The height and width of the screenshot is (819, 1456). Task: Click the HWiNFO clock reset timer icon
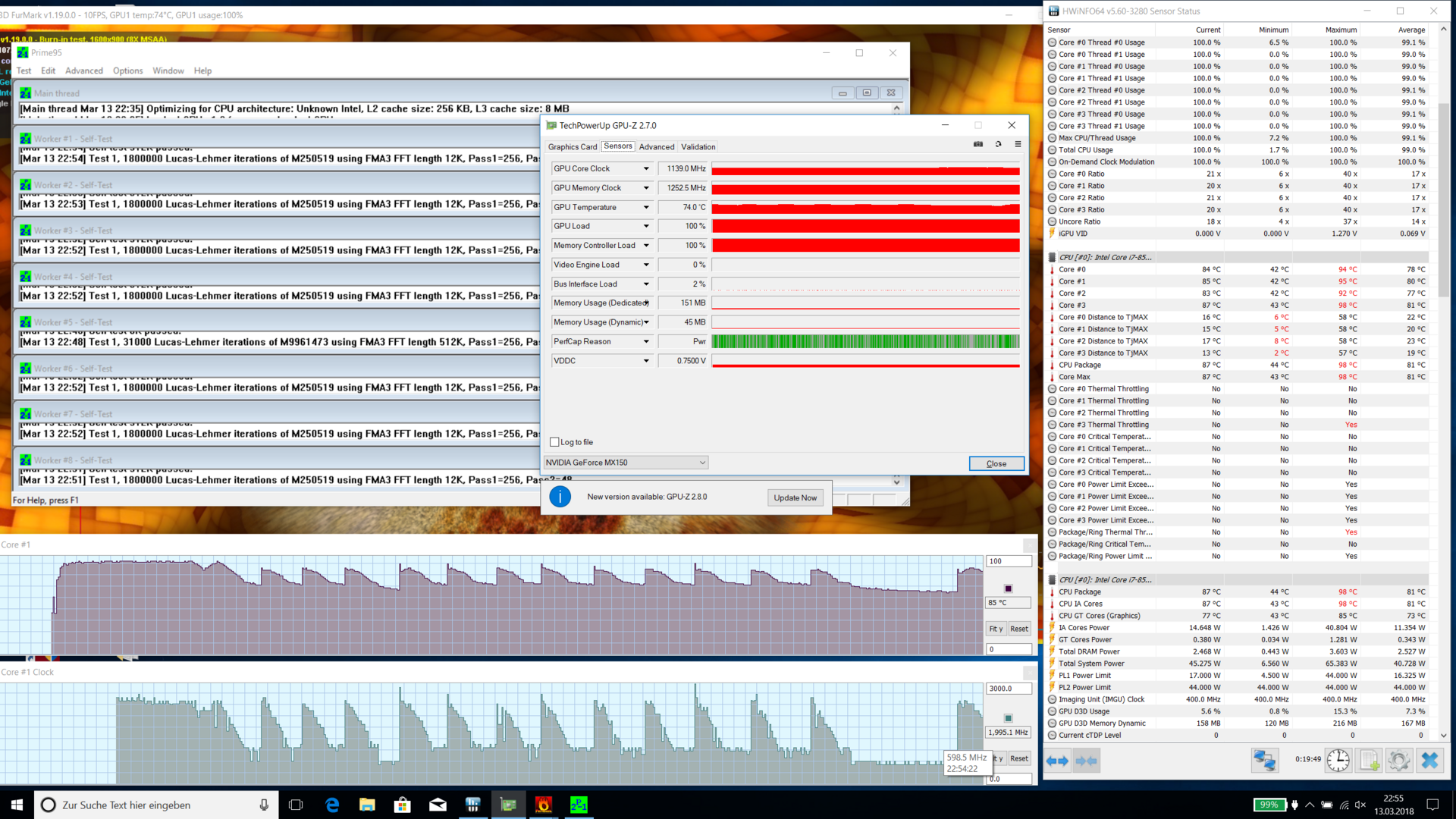coord(1338,761)
